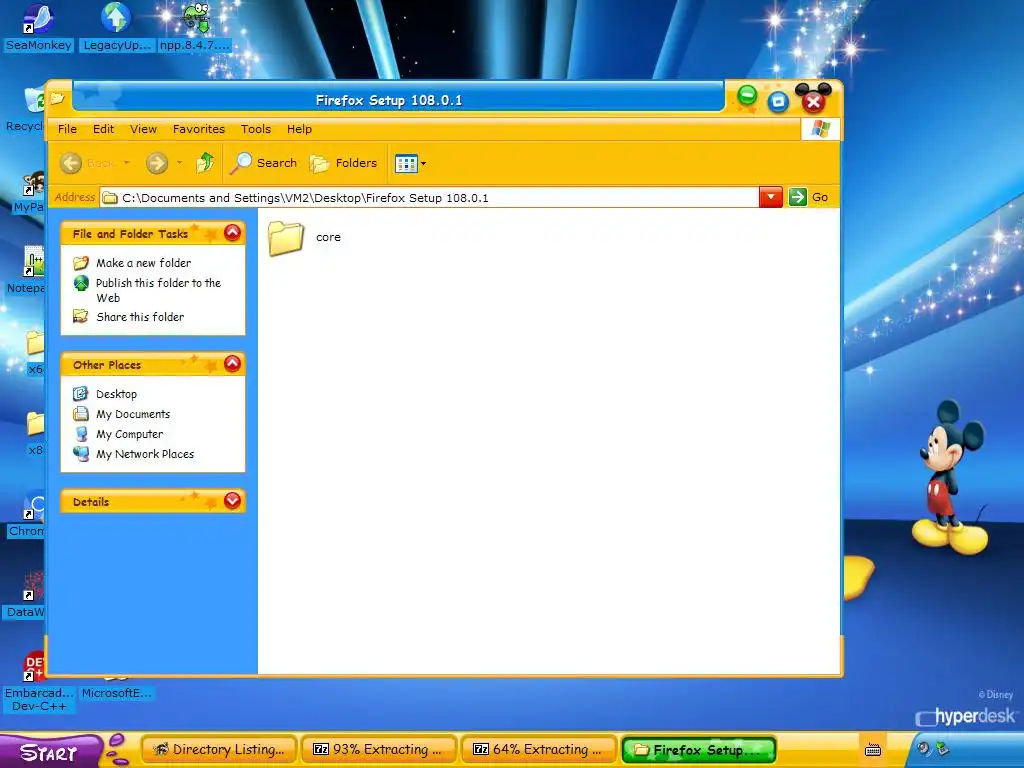This screenshot has width=1024, height=768.
Task: Open the View menu
Action: pos(143,129)
